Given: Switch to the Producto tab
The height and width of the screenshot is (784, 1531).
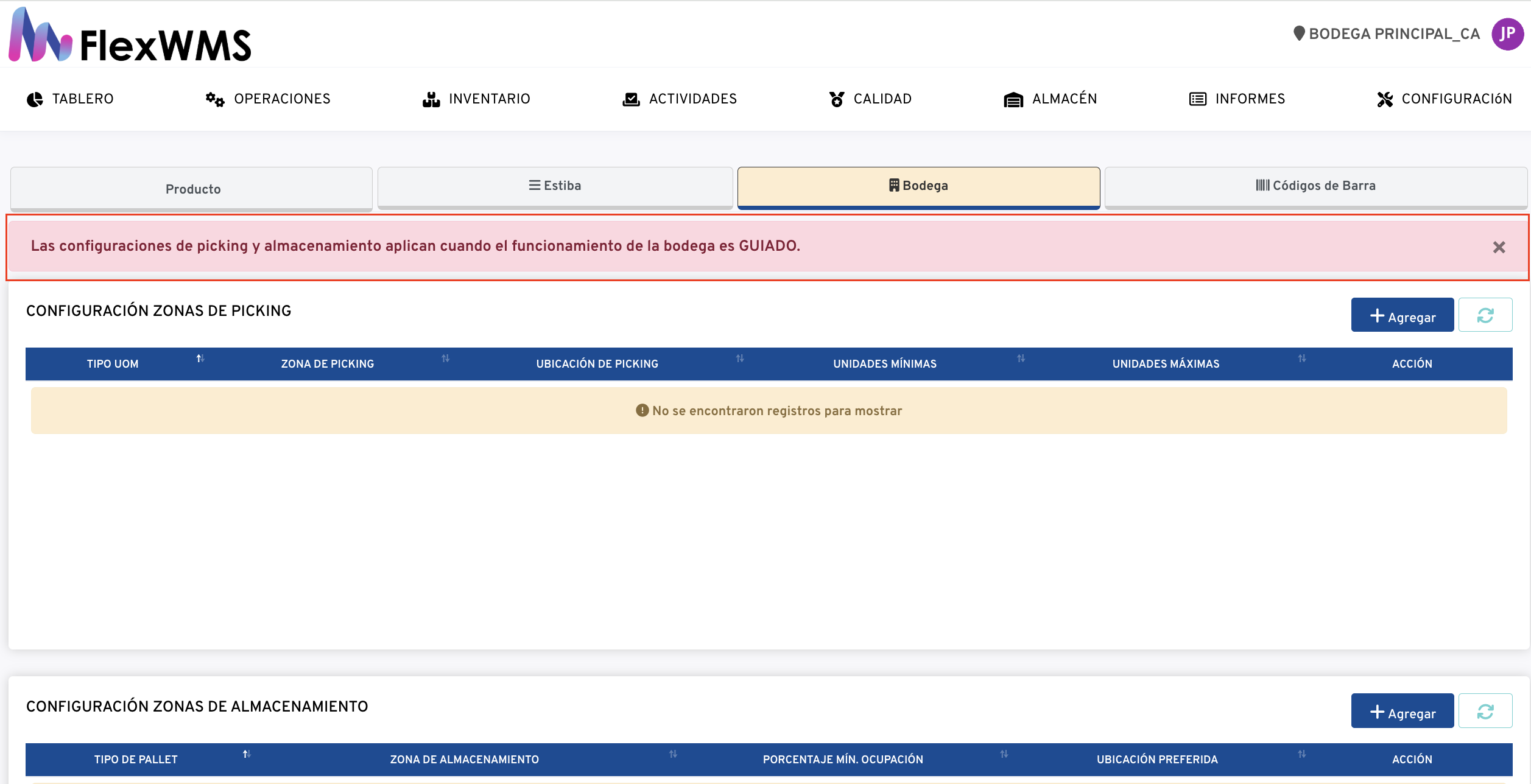Looking at the screenshot, I should pyautogui.click(x=192, y=189).
